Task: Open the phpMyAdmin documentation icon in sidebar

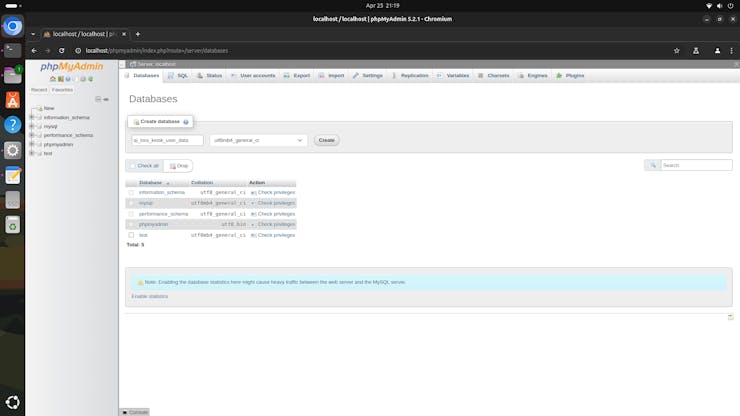Action: 68,79
